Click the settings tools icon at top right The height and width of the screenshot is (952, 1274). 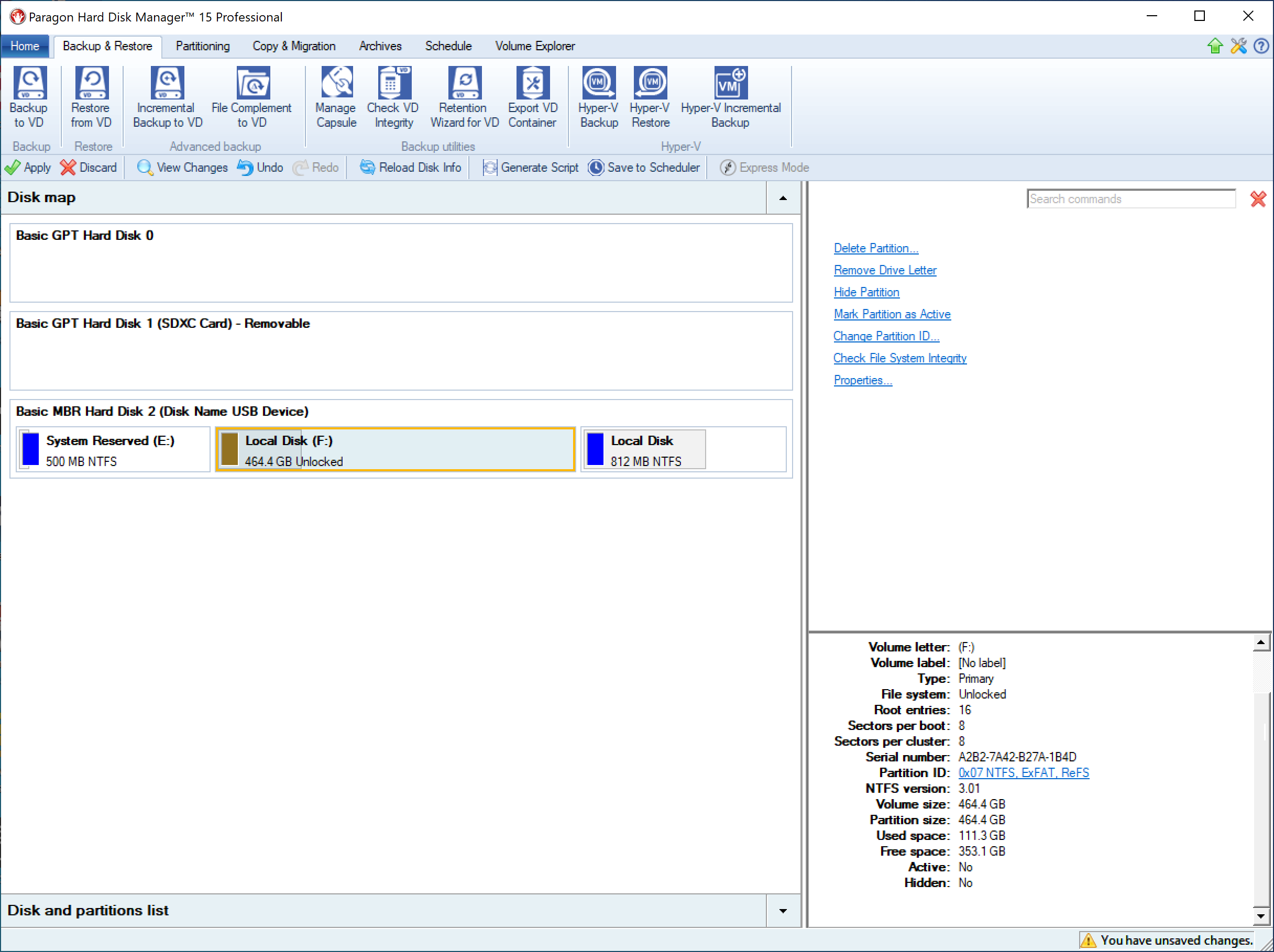coord(1238,46)
